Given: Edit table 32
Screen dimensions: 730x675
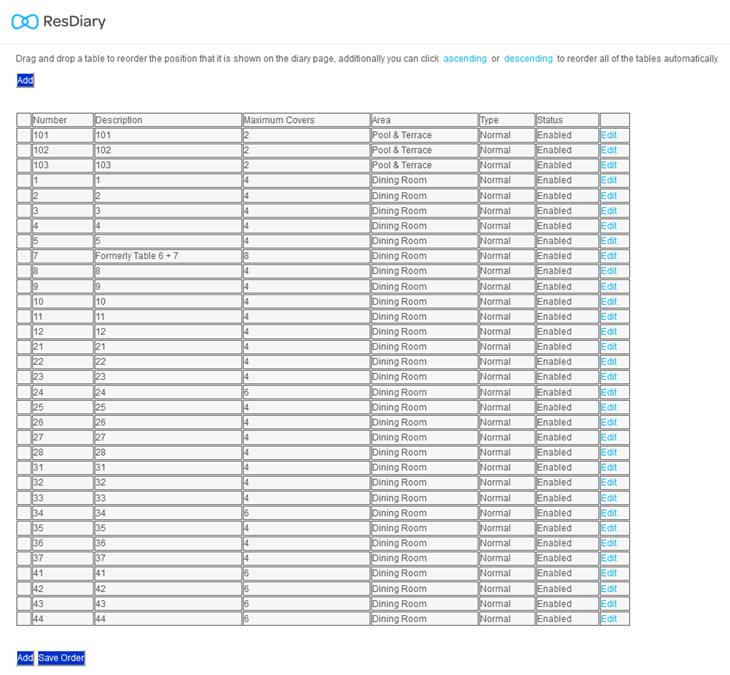Looking at the screenshot, I should tap(608, 483).
